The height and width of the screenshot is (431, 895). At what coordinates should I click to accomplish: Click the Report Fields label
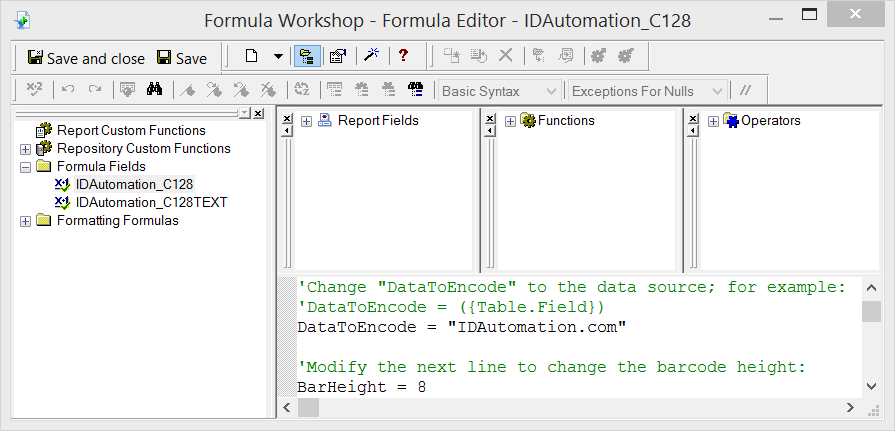coord(378,120)
